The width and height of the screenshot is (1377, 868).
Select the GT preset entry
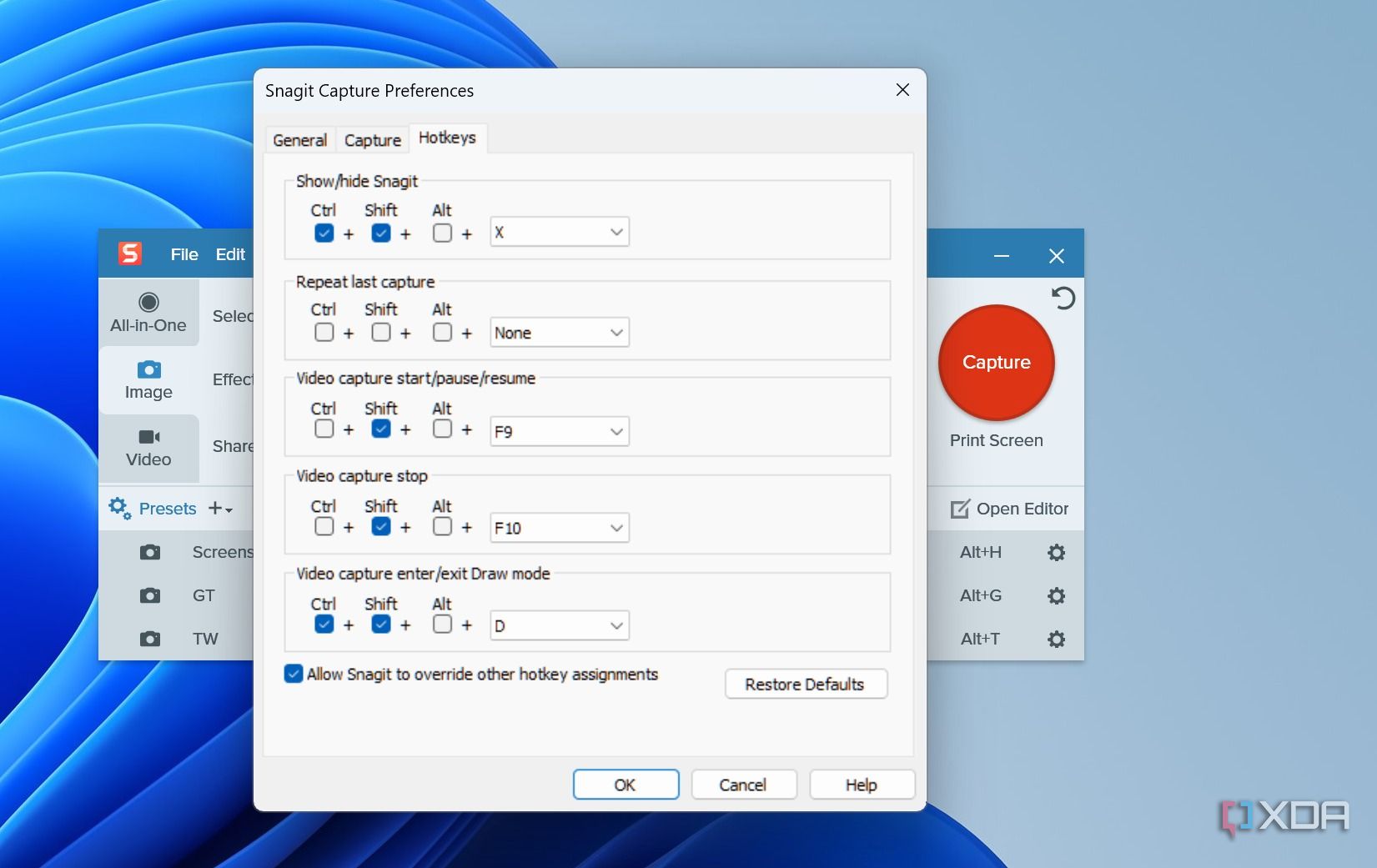pyautogui.click(x=203, y=595)
